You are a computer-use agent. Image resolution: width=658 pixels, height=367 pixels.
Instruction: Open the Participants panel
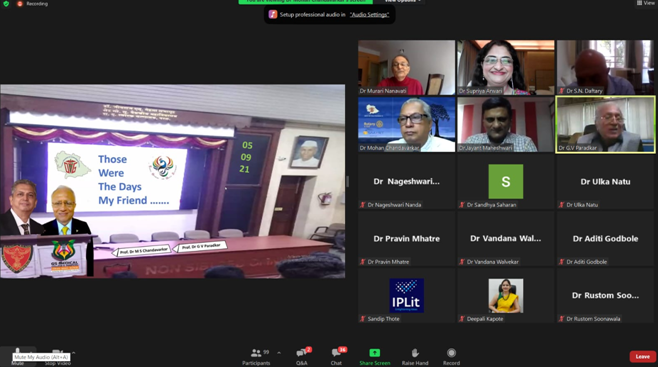[x=256, y=357]
